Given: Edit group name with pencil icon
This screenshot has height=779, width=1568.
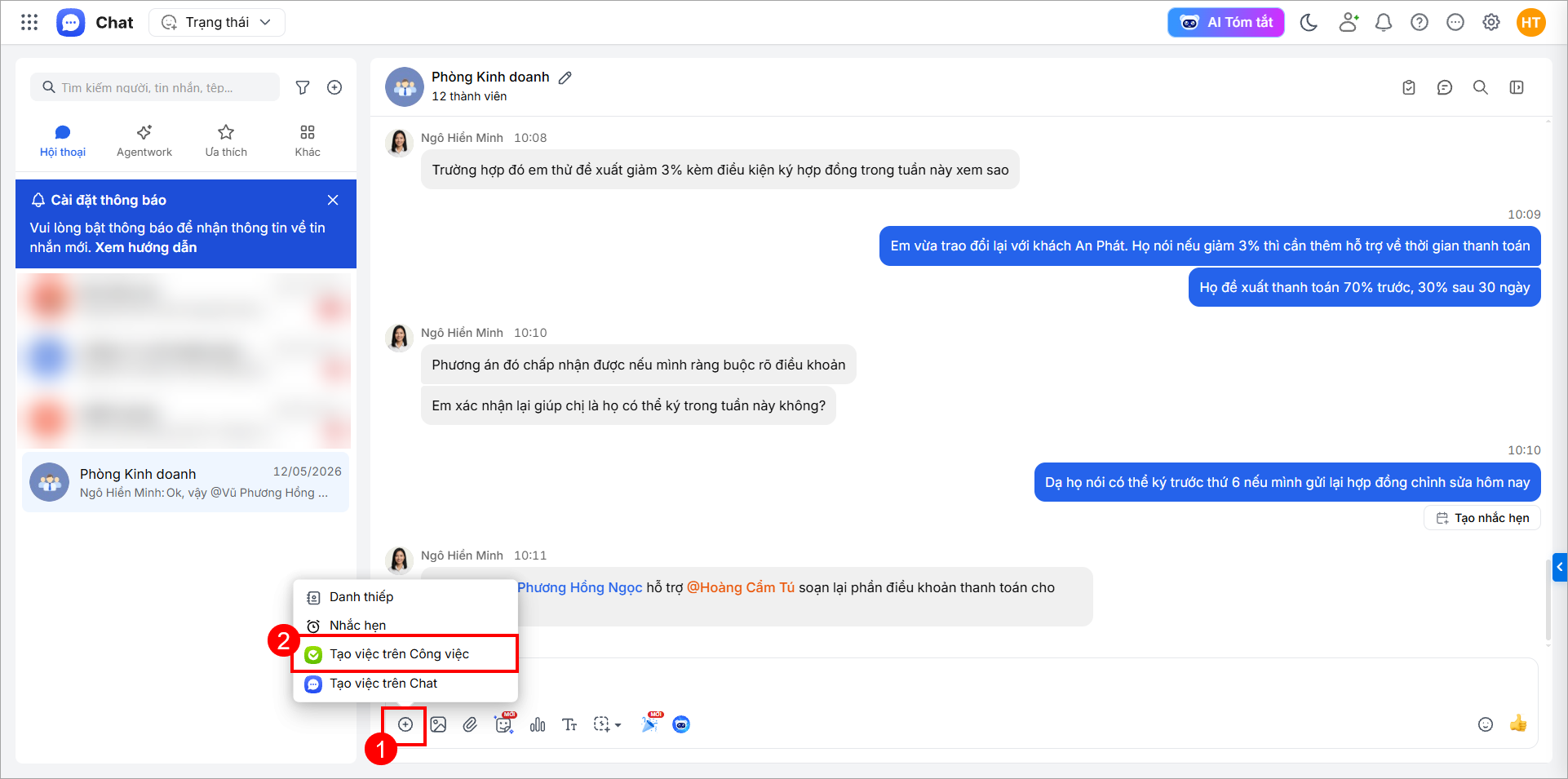Looking at the screenshot, I should pyautogui.click(x=565, y=77).
